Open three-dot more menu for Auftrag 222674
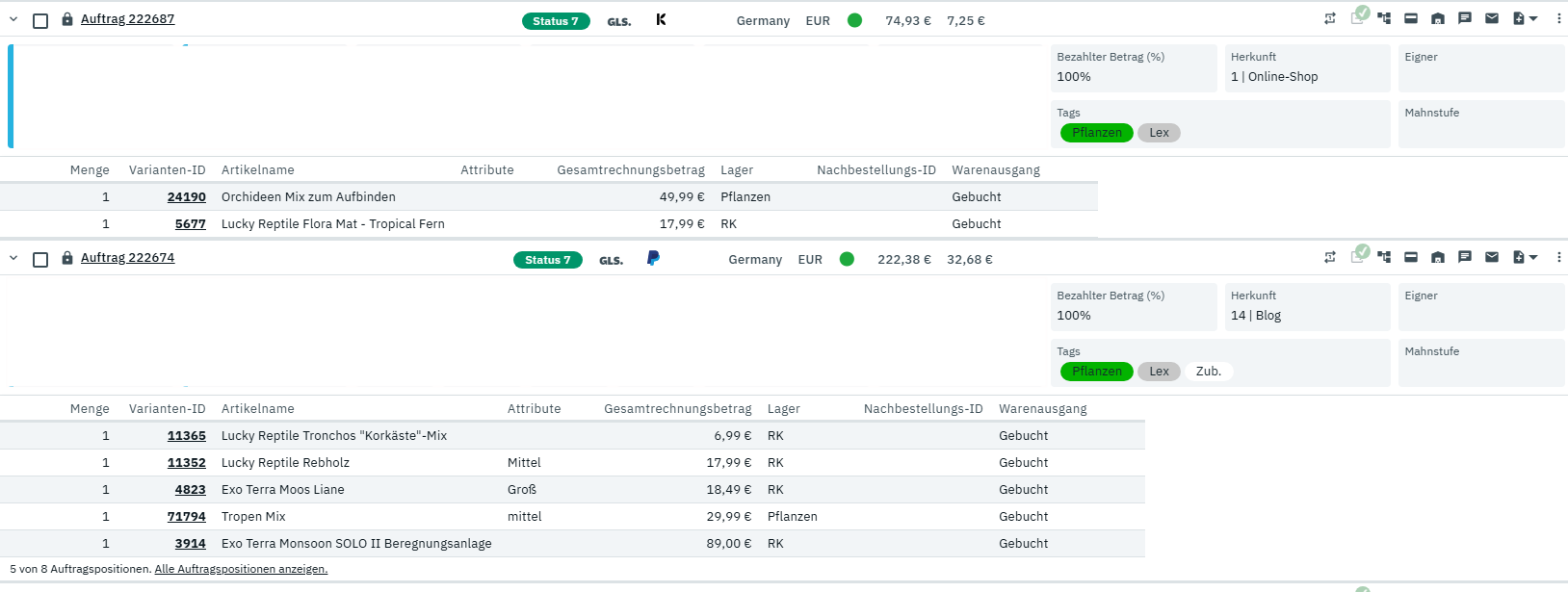1568x592 pixels. coord(1558,257)
